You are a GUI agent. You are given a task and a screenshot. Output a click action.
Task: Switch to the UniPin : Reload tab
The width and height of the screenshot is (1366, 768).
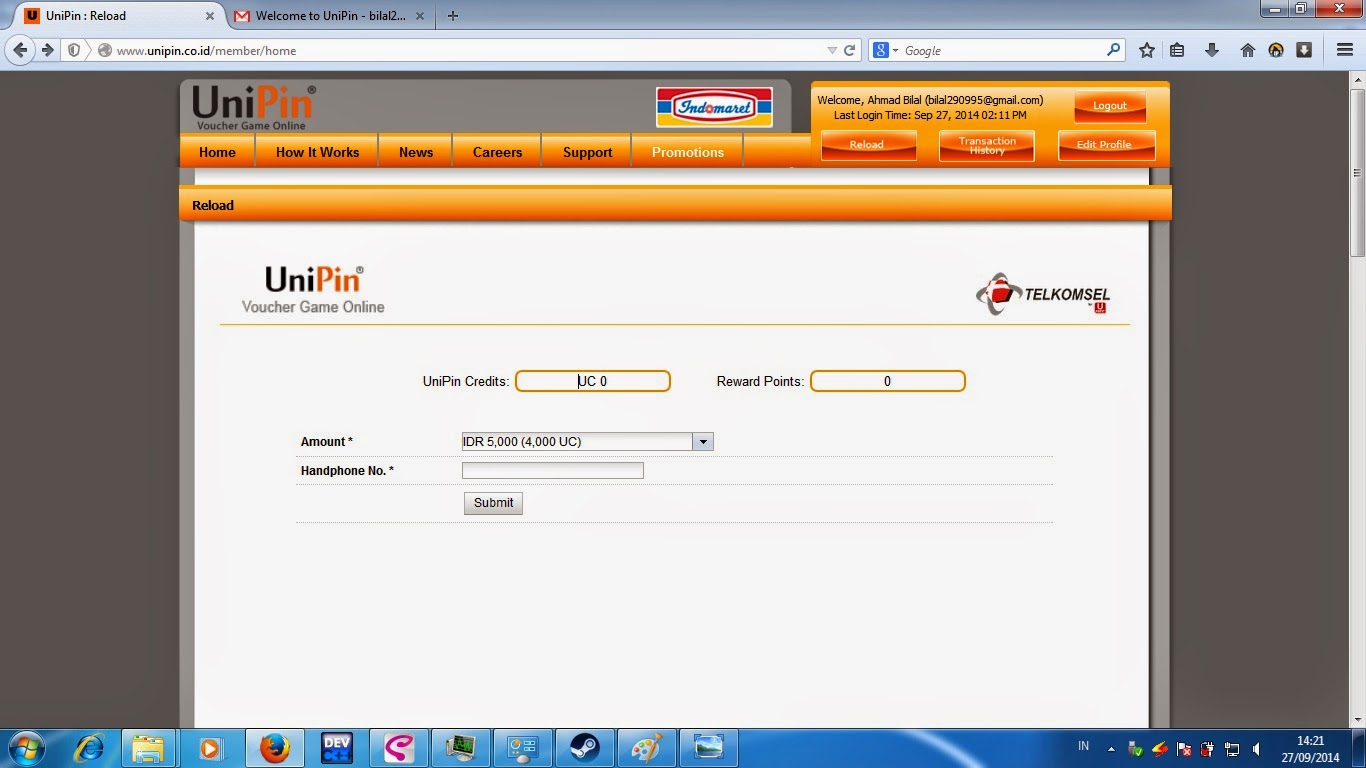pyautogui.click(x=118, y=16)
